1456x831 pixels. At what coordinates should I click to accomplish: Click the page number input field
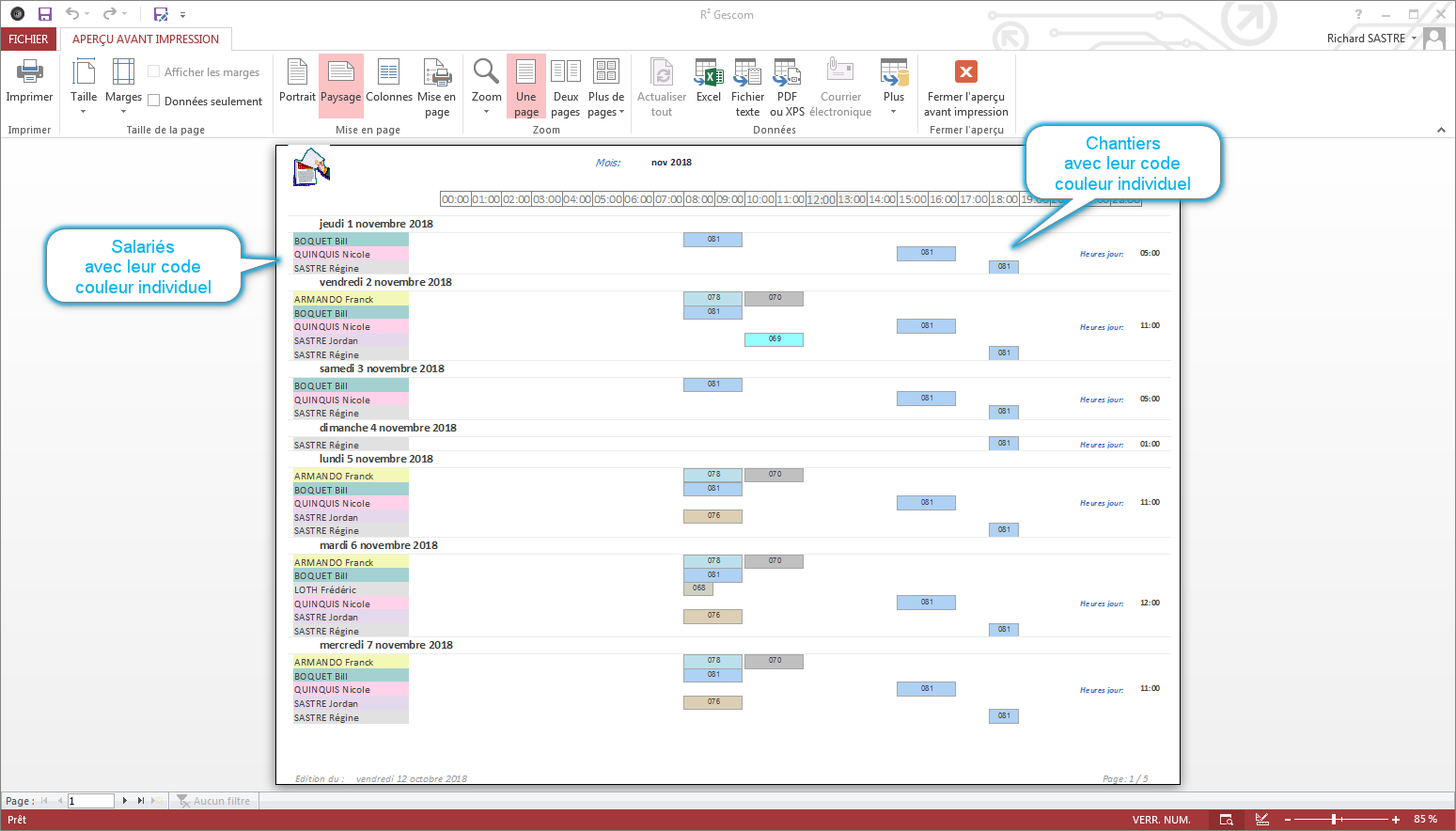pyautogui.click(x=90, y=801)
